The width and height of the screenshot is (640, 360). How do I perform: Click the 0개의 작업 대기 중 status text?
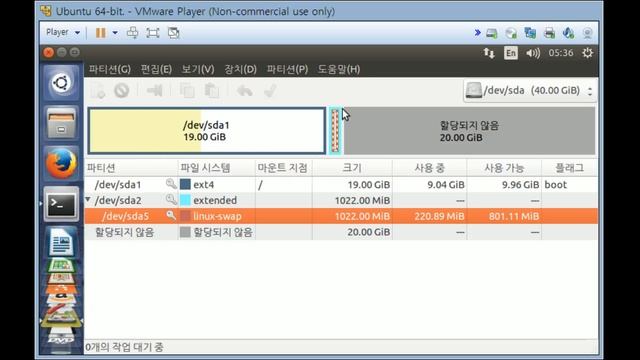click(124, 347)
